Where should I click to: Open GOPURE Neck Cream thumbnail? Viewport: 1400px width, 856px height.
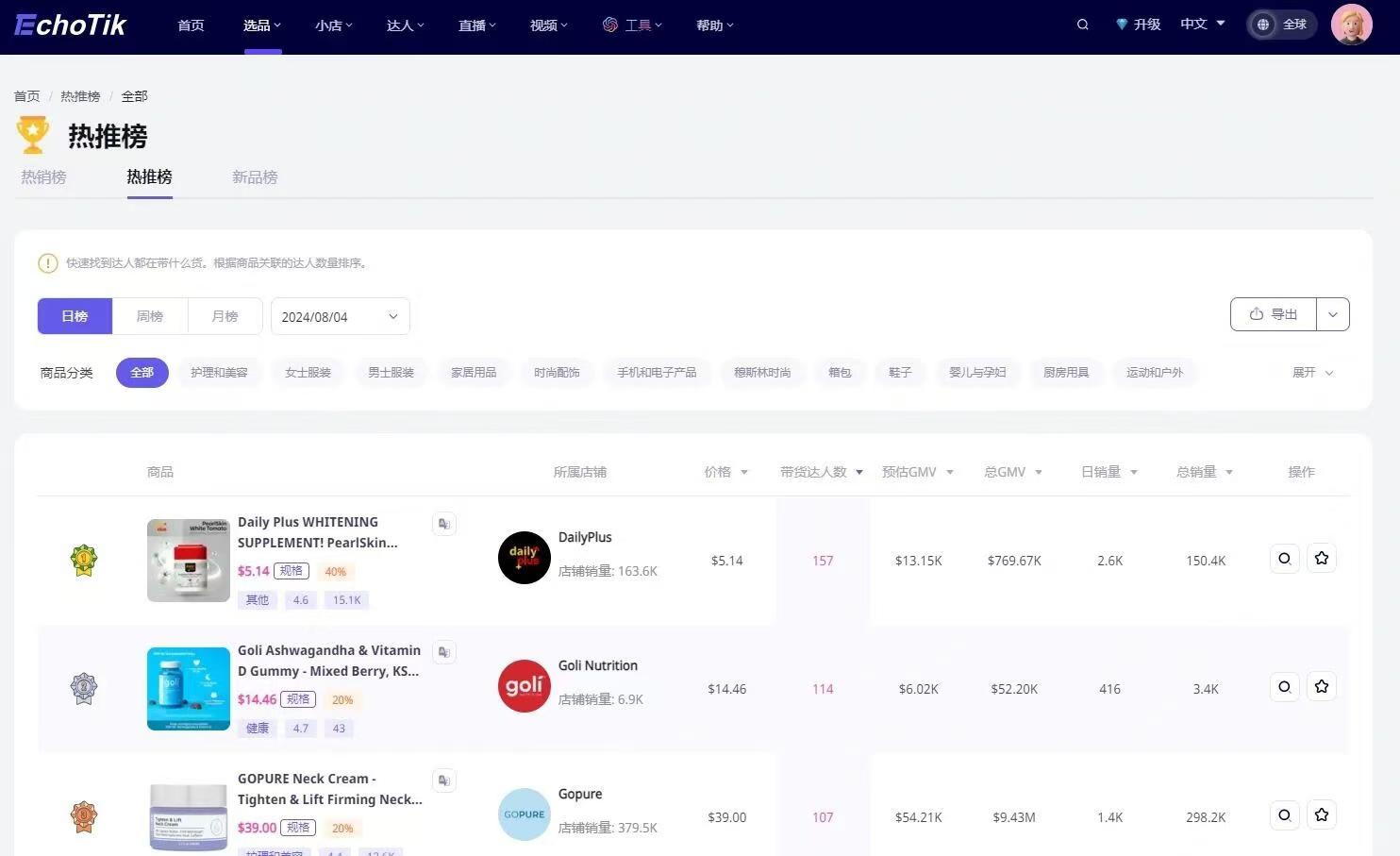pos(189,817)
